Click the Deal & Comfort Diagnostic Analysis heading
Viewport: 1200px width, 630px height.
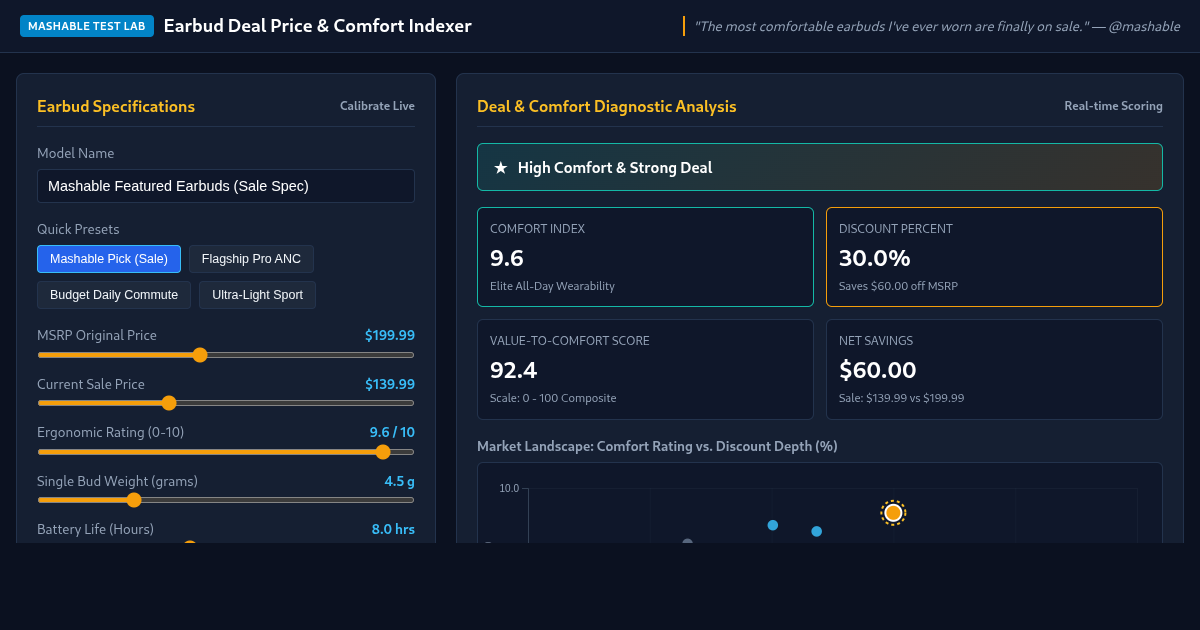(607, 106)
